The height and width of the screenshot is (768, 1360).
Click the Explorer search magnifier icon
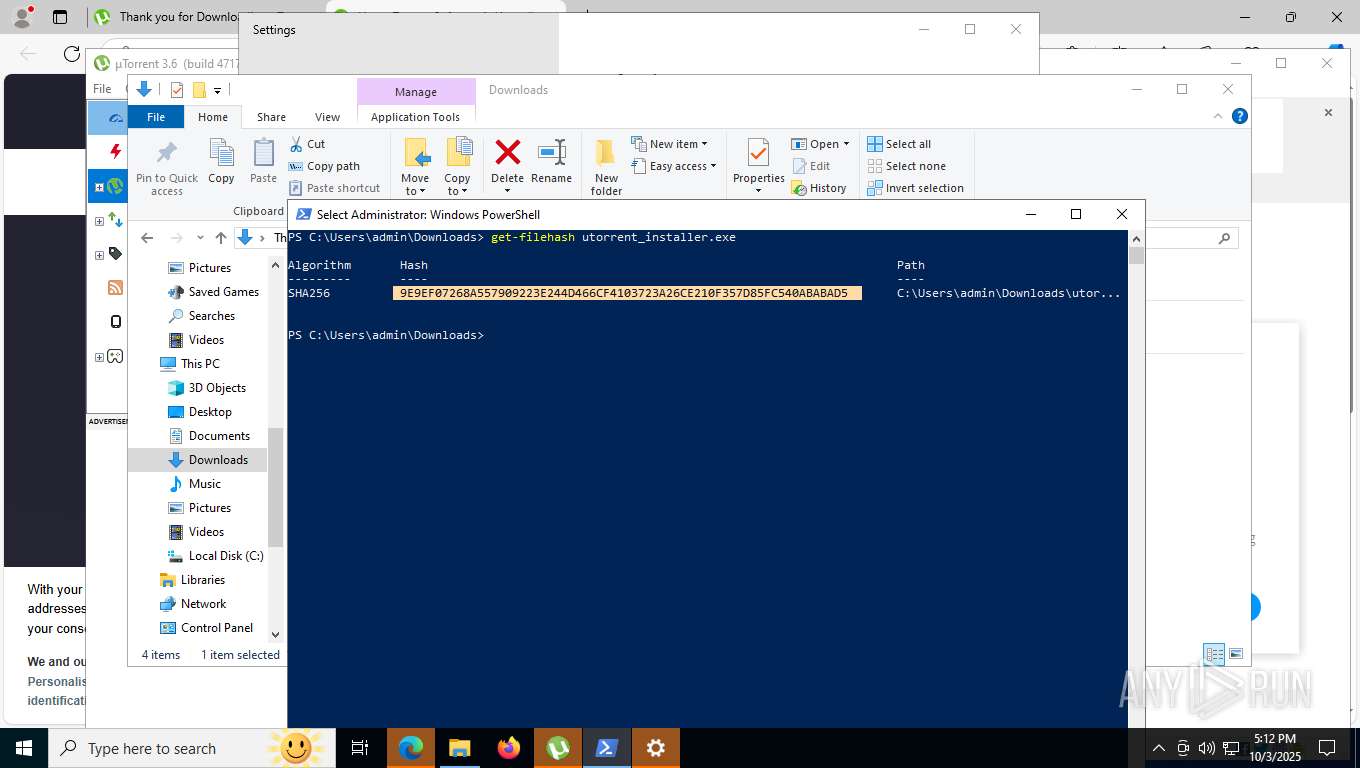[1224, 238]
